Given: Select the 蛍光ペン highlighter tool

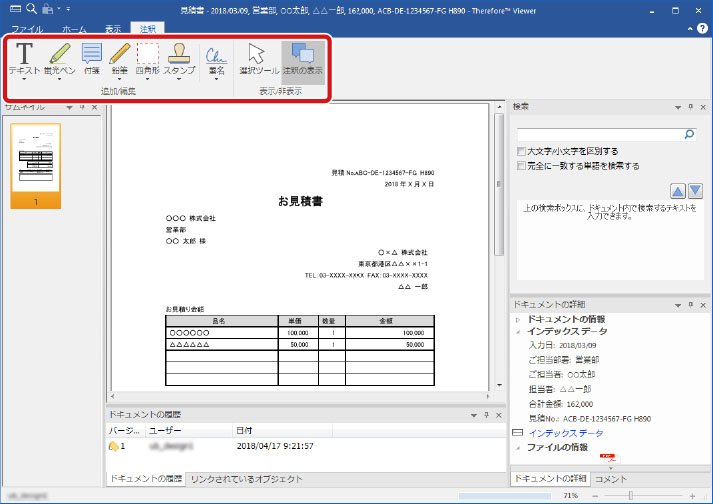Looking at the screenshot, I should pyautogui.click(x=58, y=56).
